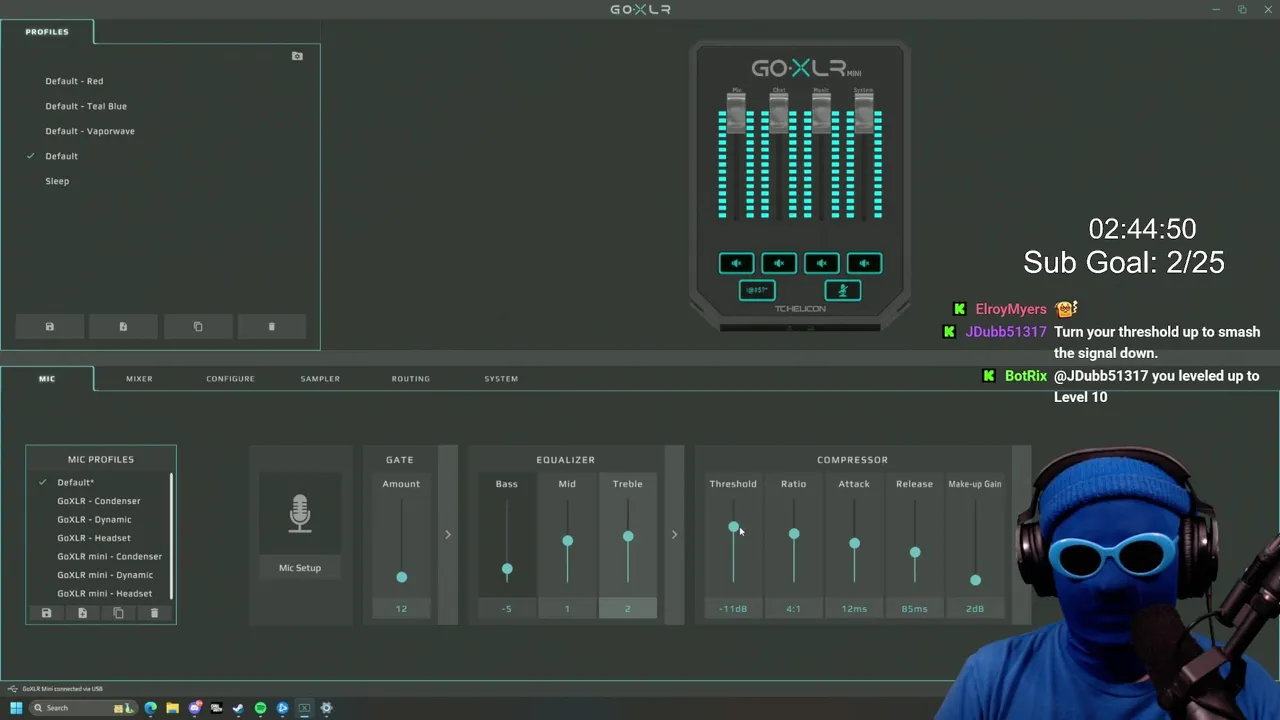The height and width of the screenshot is (720, 1280).
Task: Select the Mic tab
Action: (47, 379)
